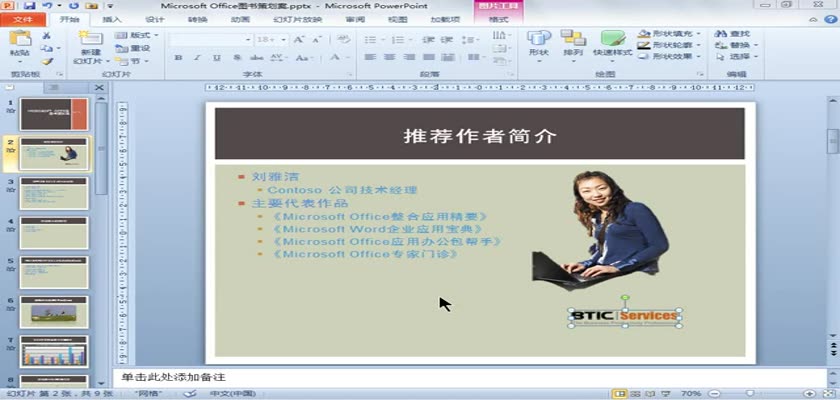Switch to the outline pane tab
This screenshot has height=400, width=840.
click(54, 87)
